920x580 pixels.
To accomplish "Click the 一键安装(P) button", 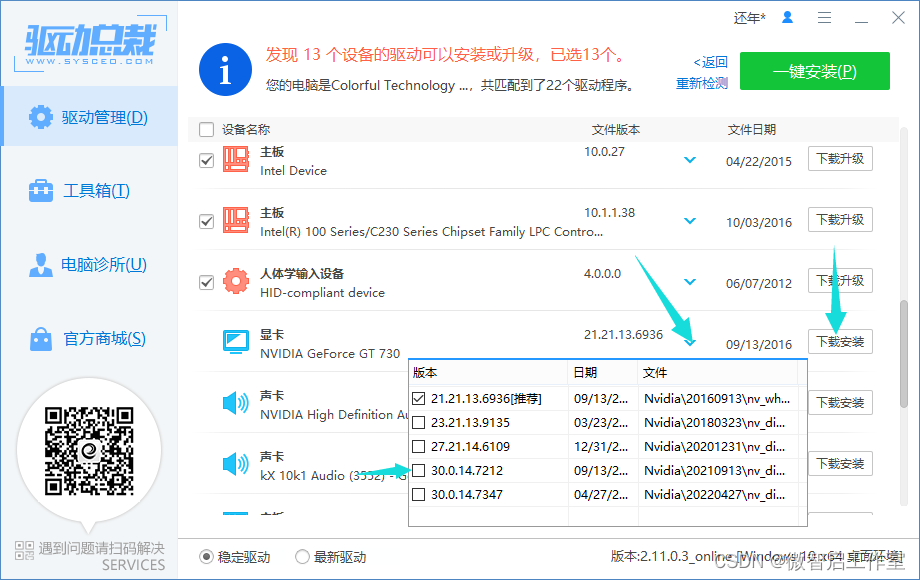I will coord(814,71).
